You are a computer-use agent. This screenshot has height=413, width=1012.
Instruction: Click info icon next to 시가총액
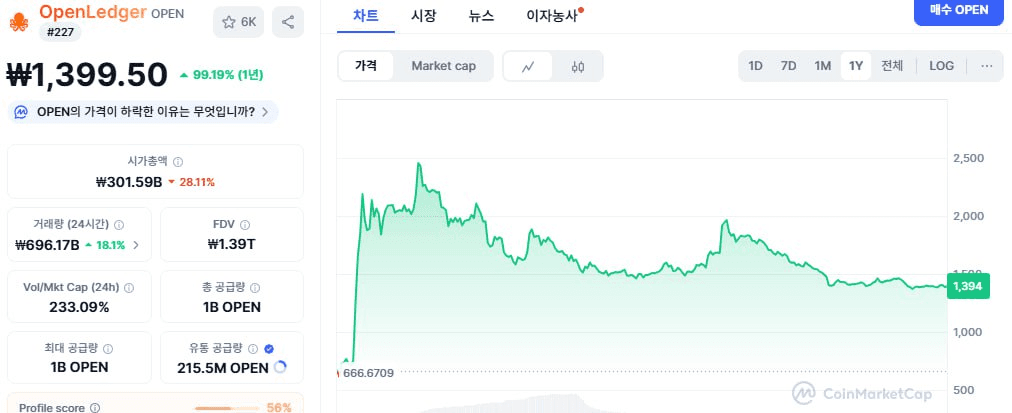[x=178, y=162]
